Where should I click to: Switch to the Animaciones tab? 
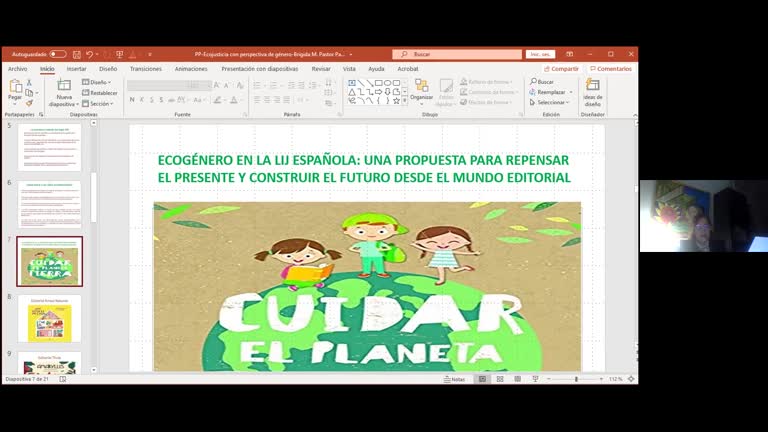pyautogui.click(x=191, y=69)
